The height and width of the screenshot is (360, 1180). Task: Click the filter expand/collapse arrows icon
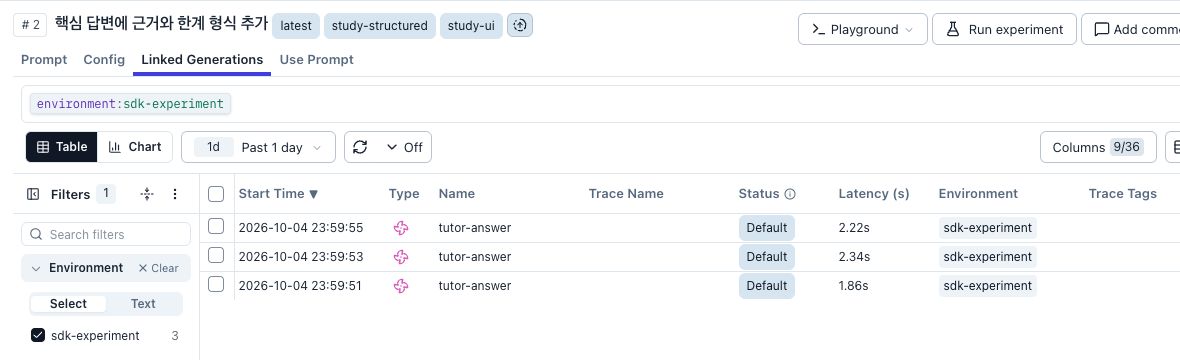tap(147, 194)
